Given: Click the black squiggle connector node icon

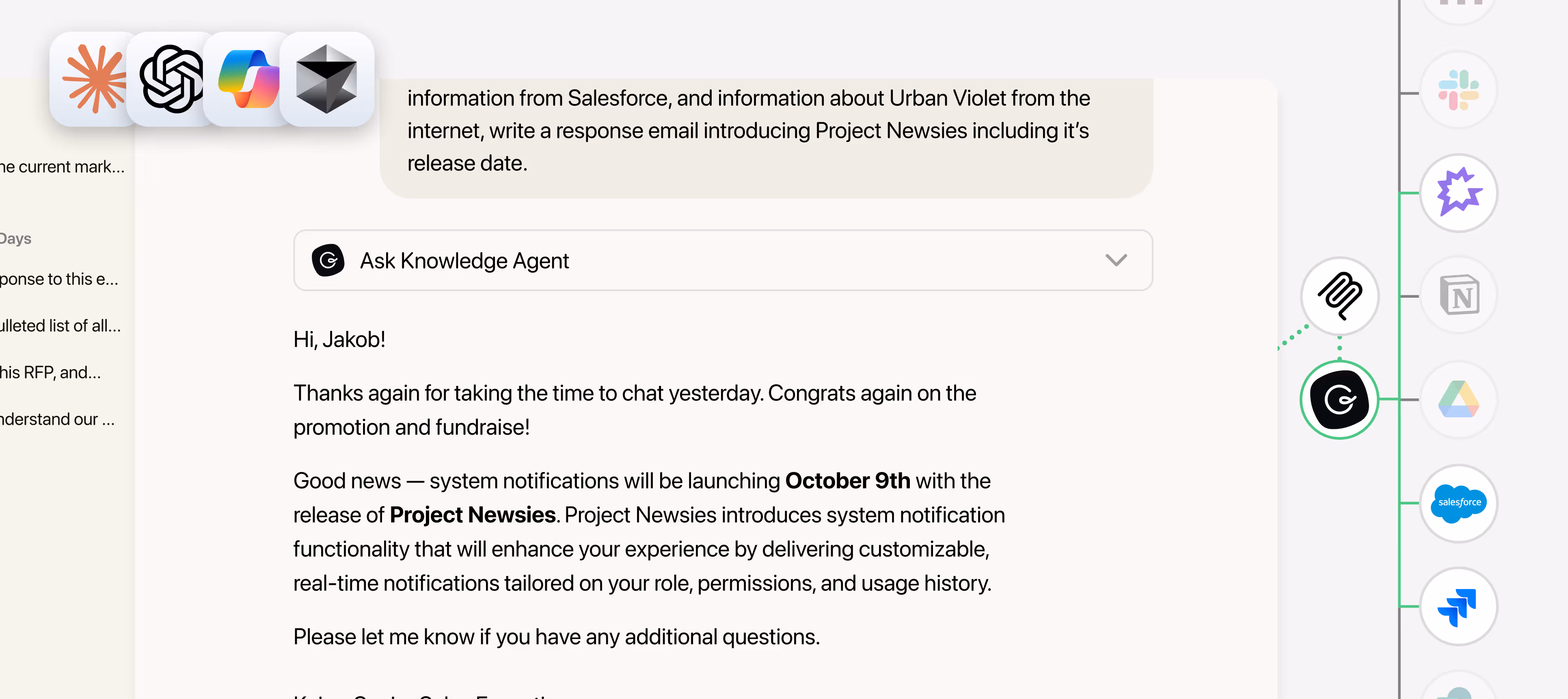Looking at the screenshot, I should [1339, 296].
